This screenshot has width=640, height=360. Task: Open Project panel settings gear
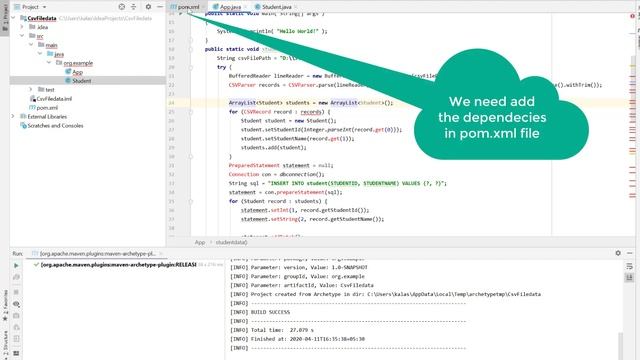point(148,7)
